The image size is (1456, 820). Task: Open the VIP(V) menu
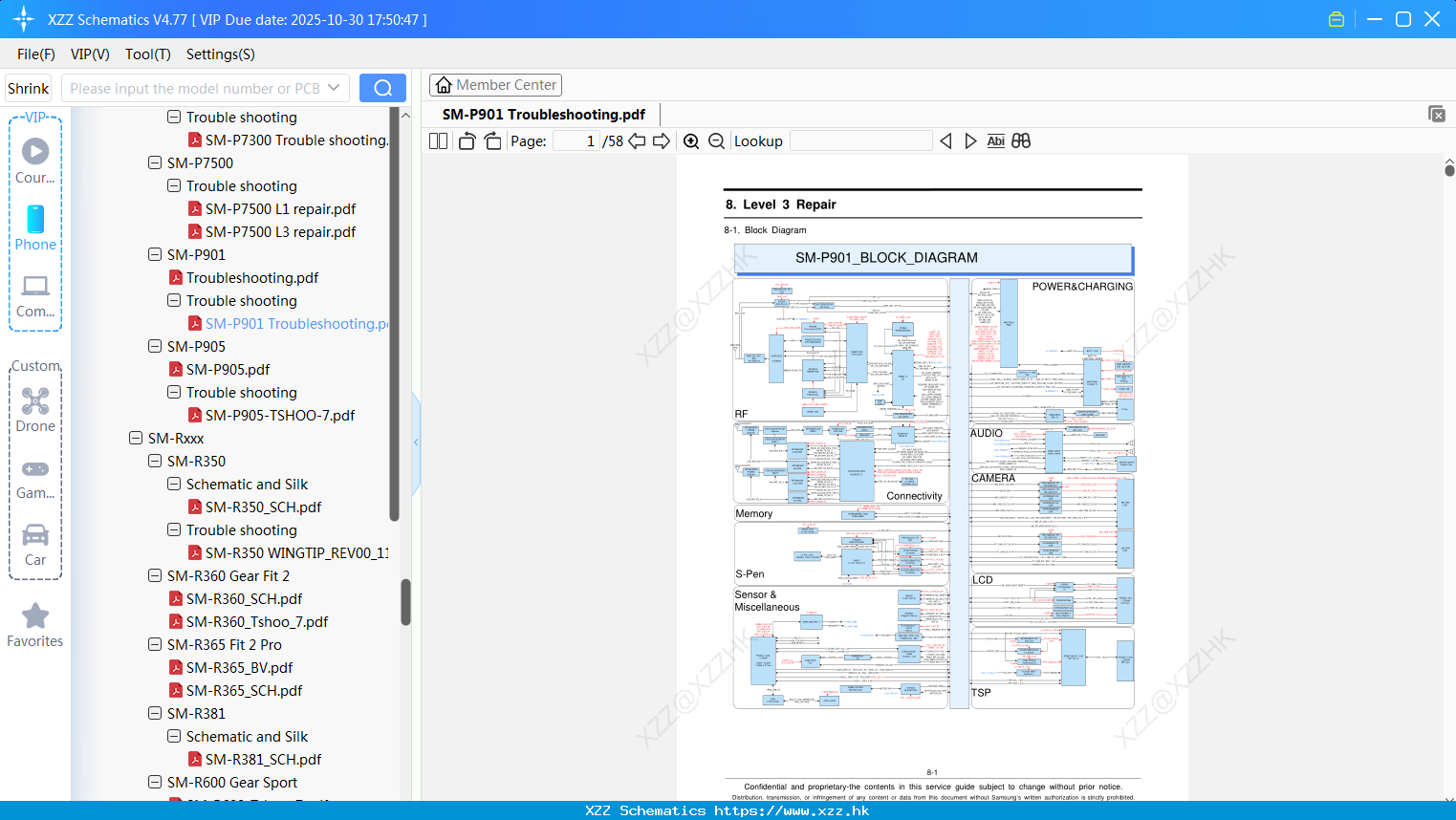pos(90,54)
